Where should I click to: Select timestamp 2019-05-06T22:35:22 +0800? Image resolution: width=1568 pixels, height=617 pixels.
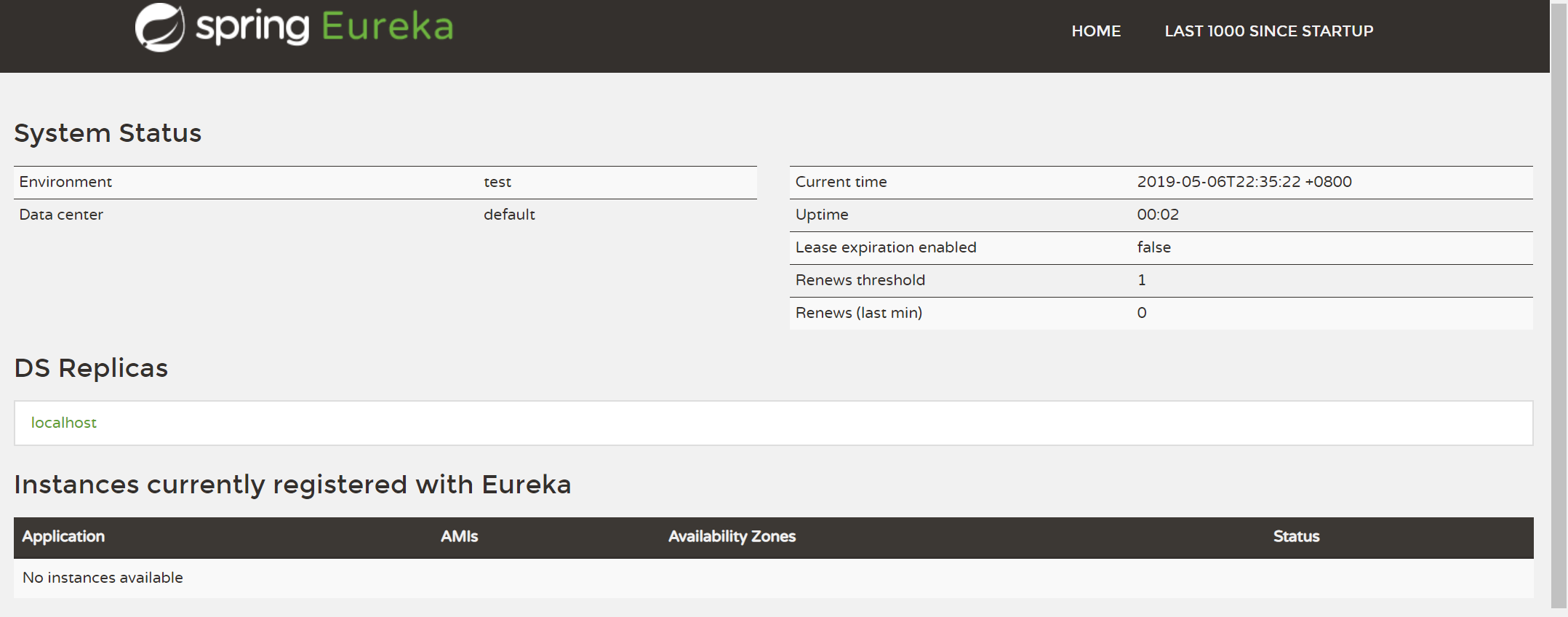[1244, 182]
